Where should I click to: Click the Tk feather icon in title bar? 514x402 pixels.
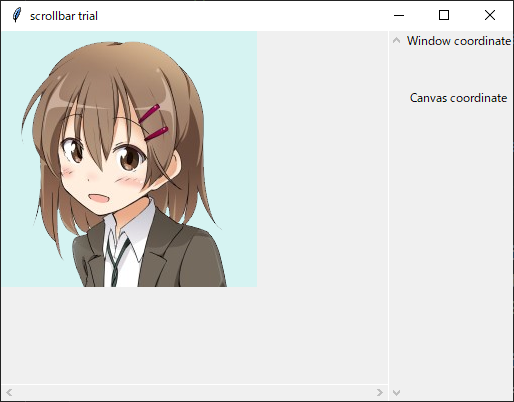tap(17, 15)
